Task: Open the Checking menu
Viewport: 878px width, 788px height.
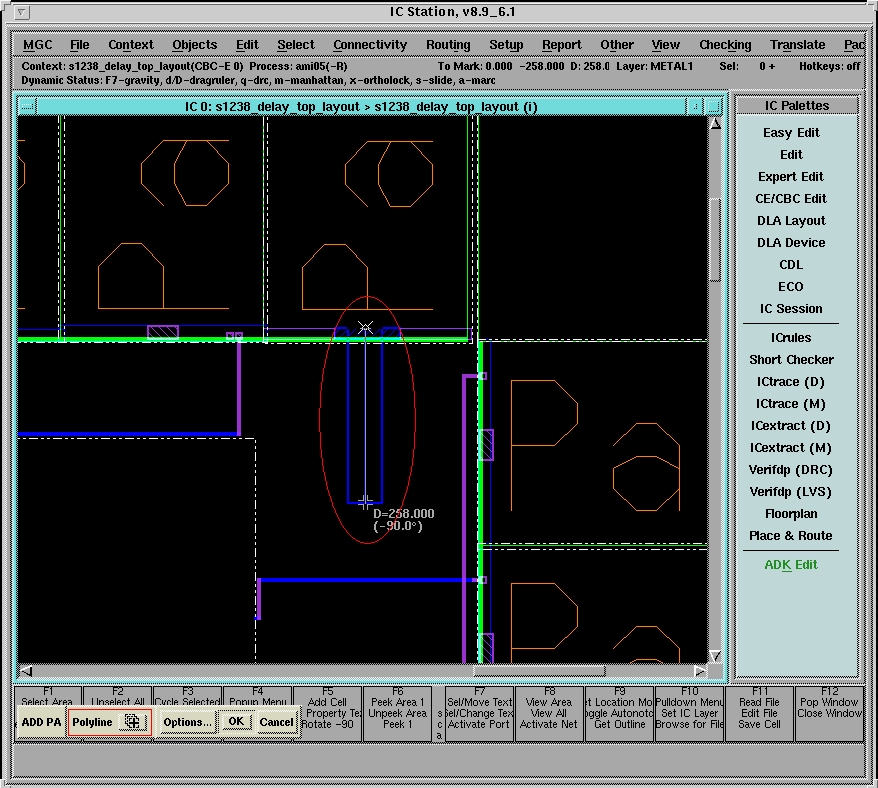Action: pyautogui.click(x=725, y=45)
